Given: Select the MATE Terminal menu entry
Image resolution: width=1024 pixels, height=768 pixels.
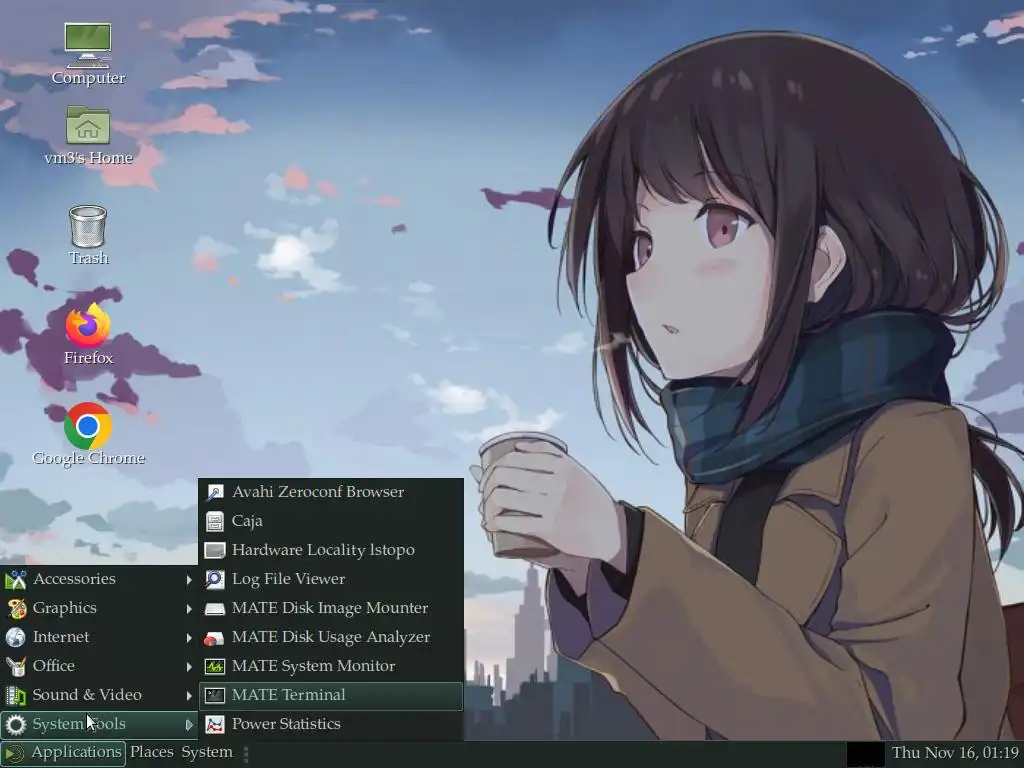Looking at the screenshot, I should [331, 696].
